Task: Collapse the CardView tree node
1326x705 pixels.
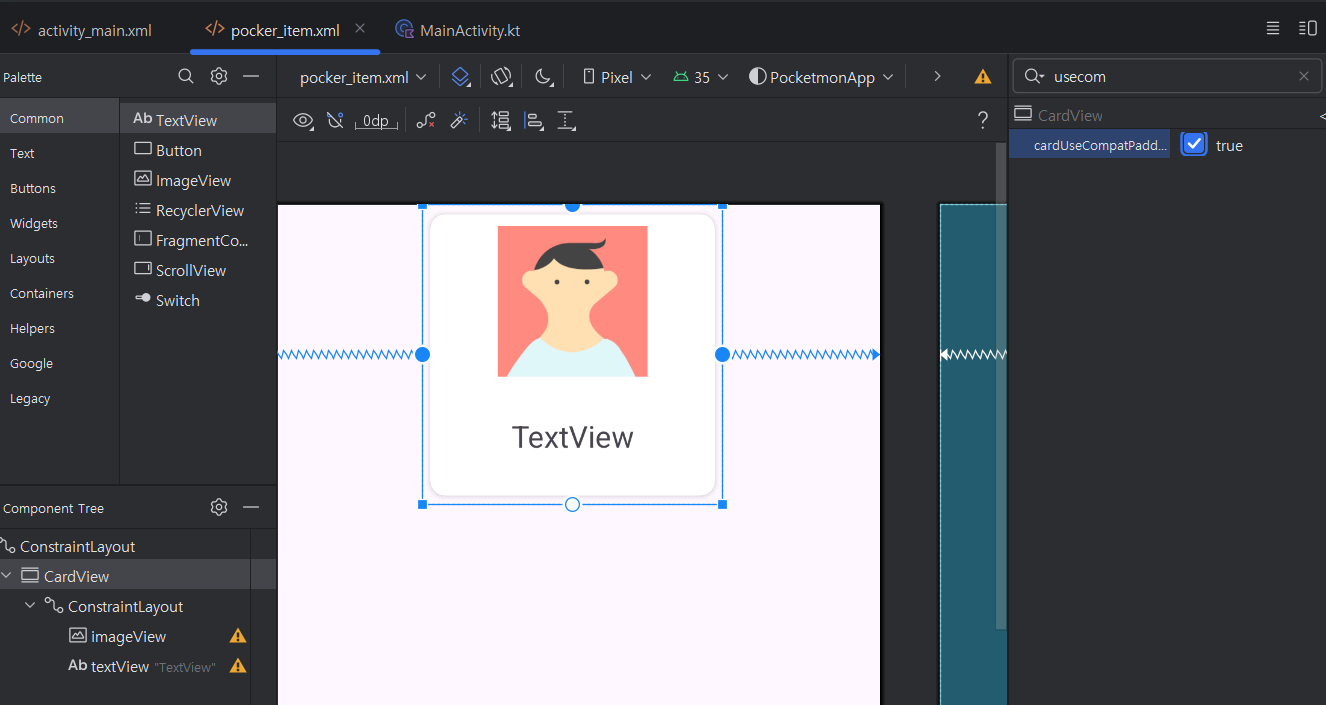Action: tap(8, 576)
